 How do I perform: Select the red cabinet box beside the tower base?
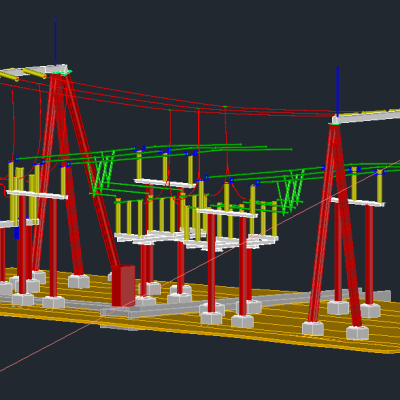(x=123, y=285)
